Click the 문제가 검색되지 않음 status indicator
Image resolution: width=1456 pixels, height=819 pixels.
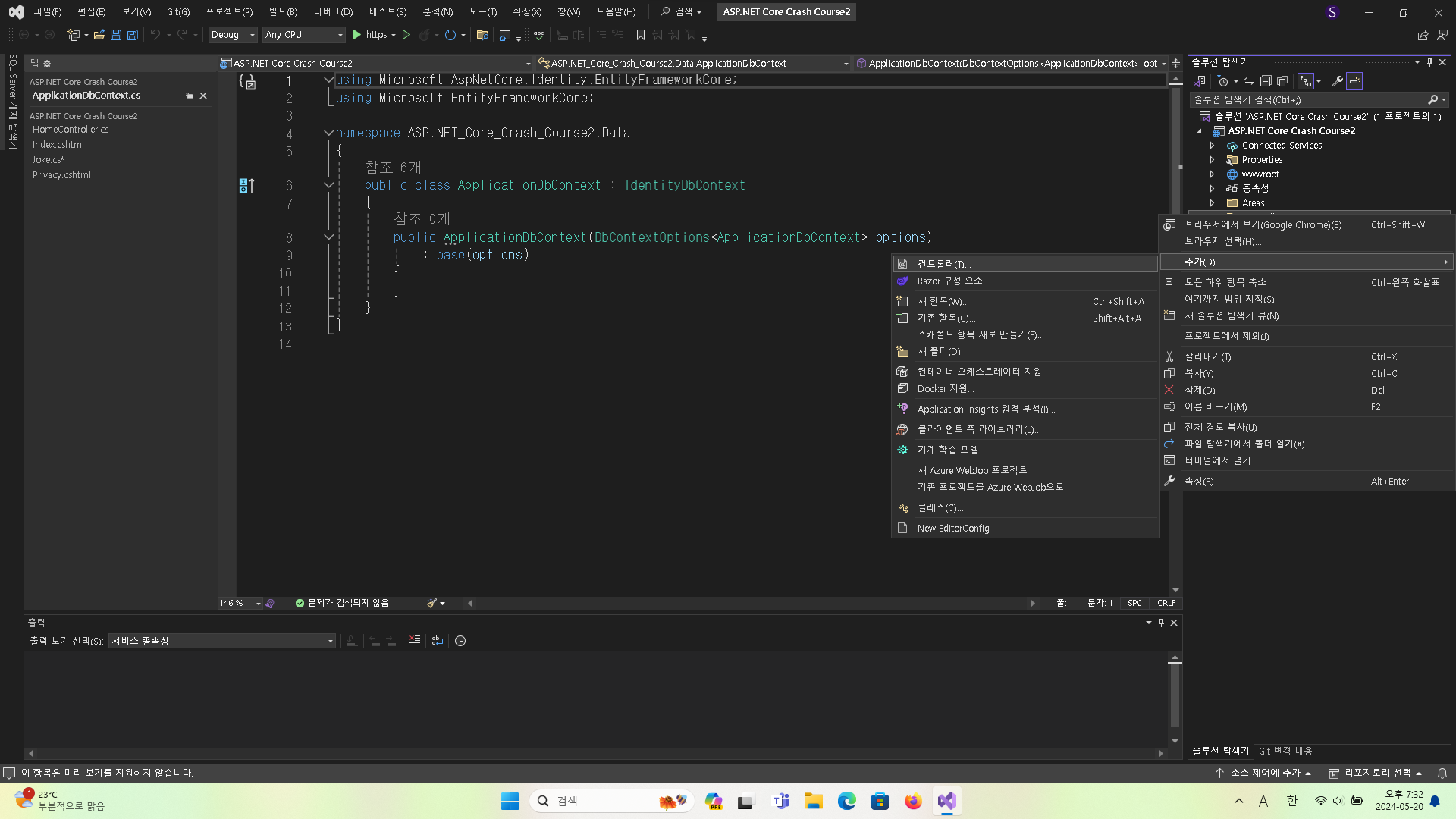point(342,603)
